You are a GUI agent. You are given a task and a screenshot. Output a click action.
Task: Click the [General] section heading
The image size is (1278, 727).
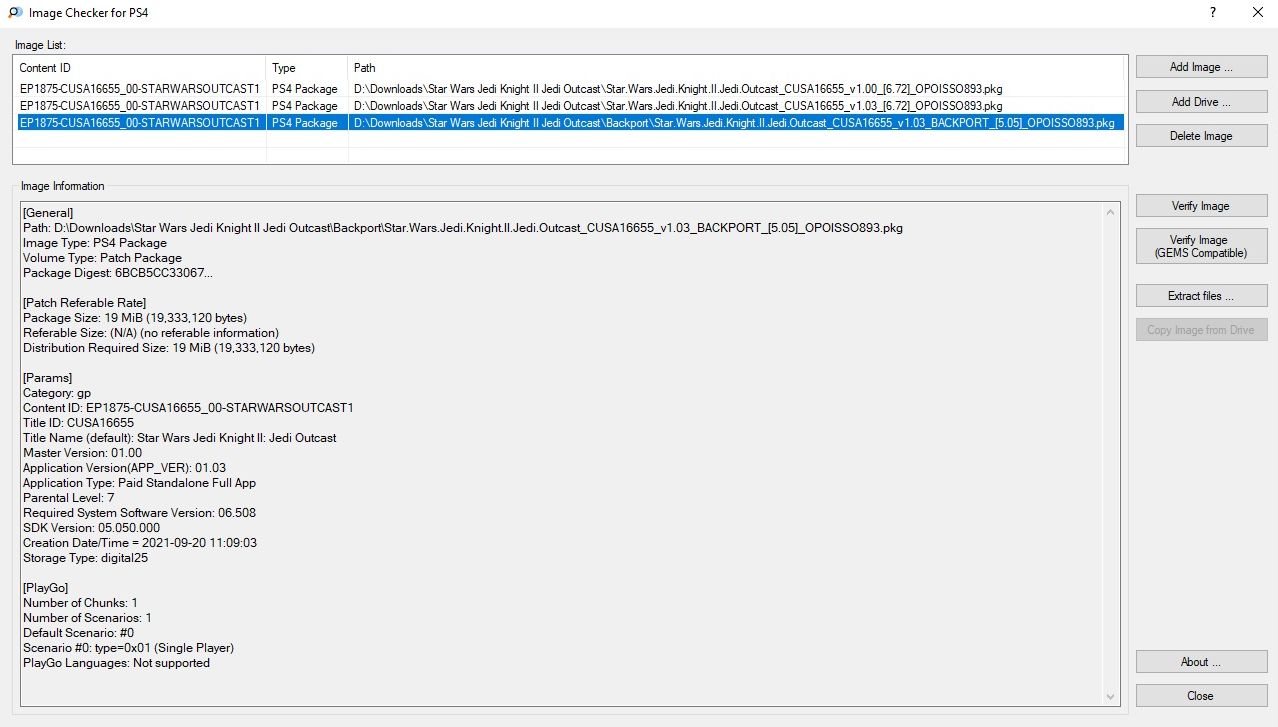click(47, 213)
